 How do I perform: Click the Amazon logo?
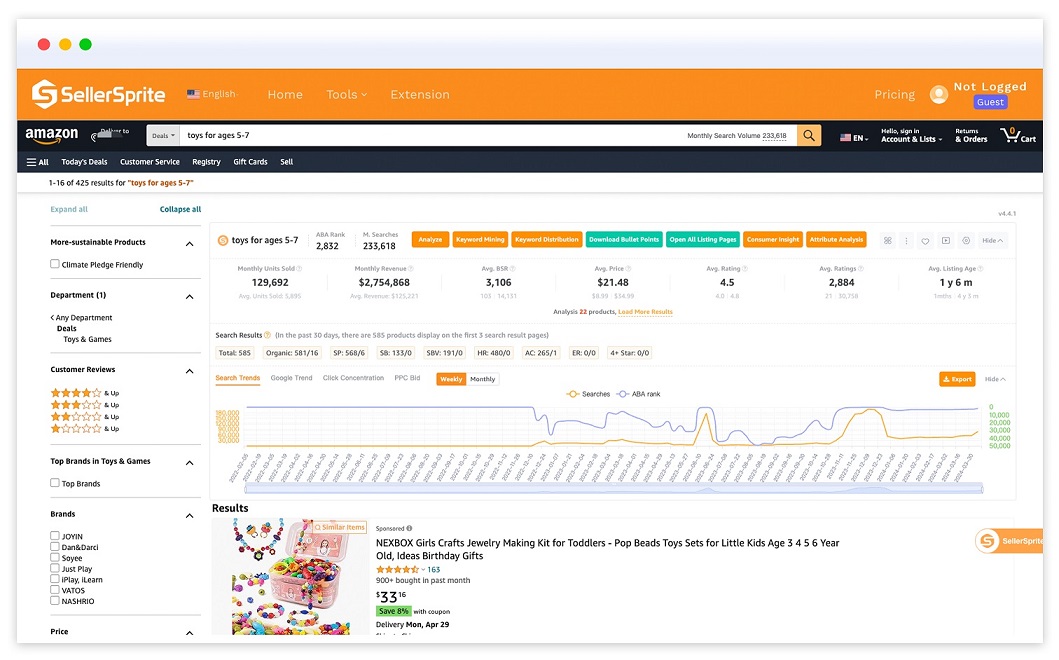(52, 135)
